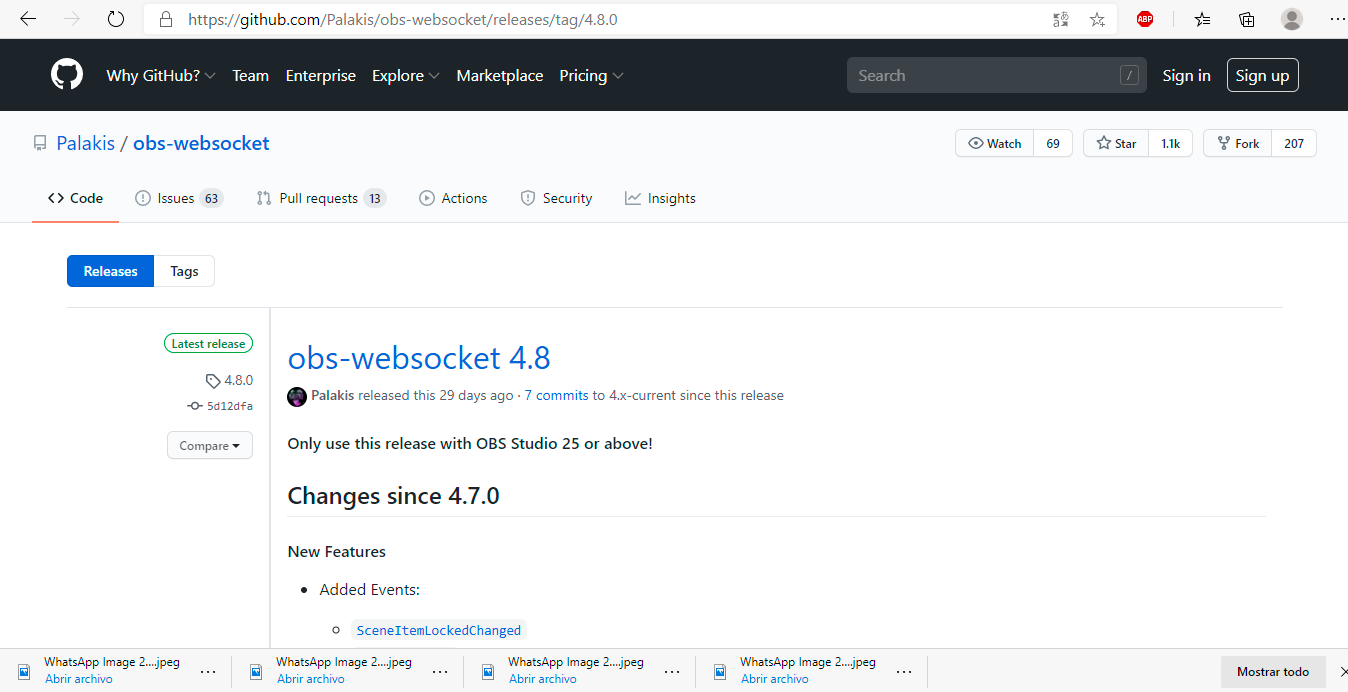
Task: Expand the Why GitHub? dropdown
Action: tap(161, 76)
